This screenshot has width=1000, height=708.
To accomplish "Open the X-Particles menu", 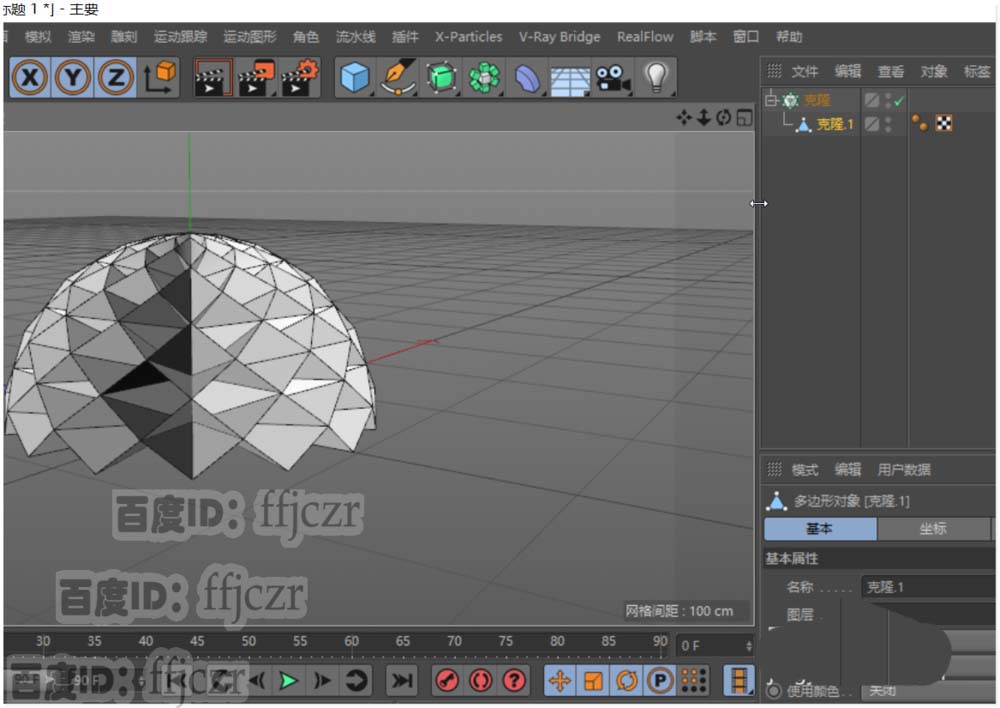I will pyautogui.click(x=469, y=37).
